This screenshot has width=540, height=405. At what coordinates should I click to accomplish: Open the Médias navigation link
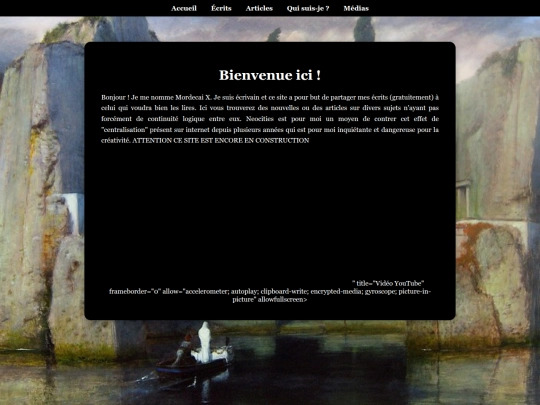pos(356,8)
